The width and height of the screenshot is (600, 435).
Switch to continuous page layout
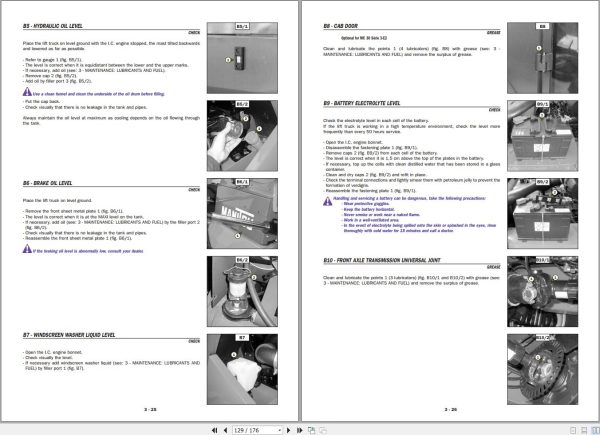[584, 430]
